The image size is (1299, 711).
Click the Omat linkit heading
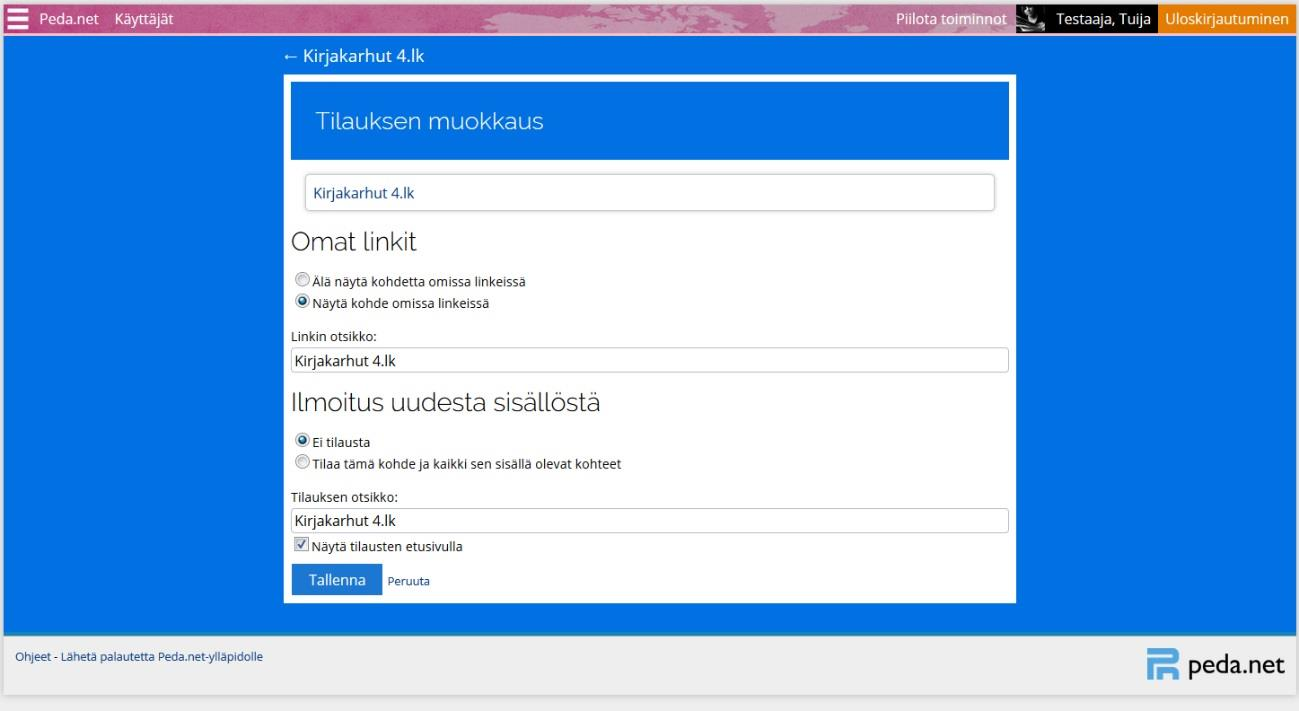(x=354, y=241)
